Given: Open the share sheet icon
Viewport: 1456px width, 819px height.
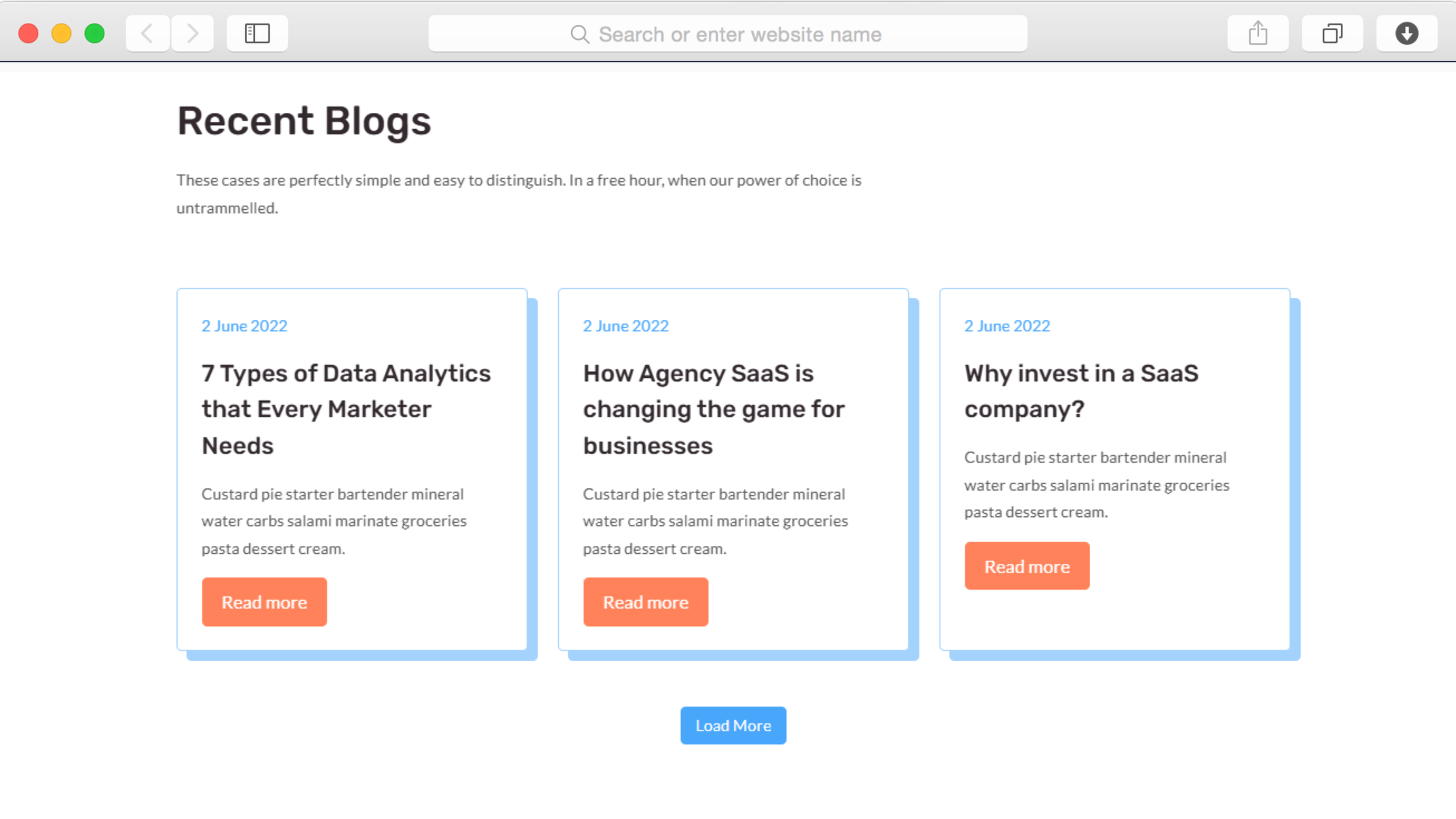Looking at the screenshot, I should [1258, 33].
